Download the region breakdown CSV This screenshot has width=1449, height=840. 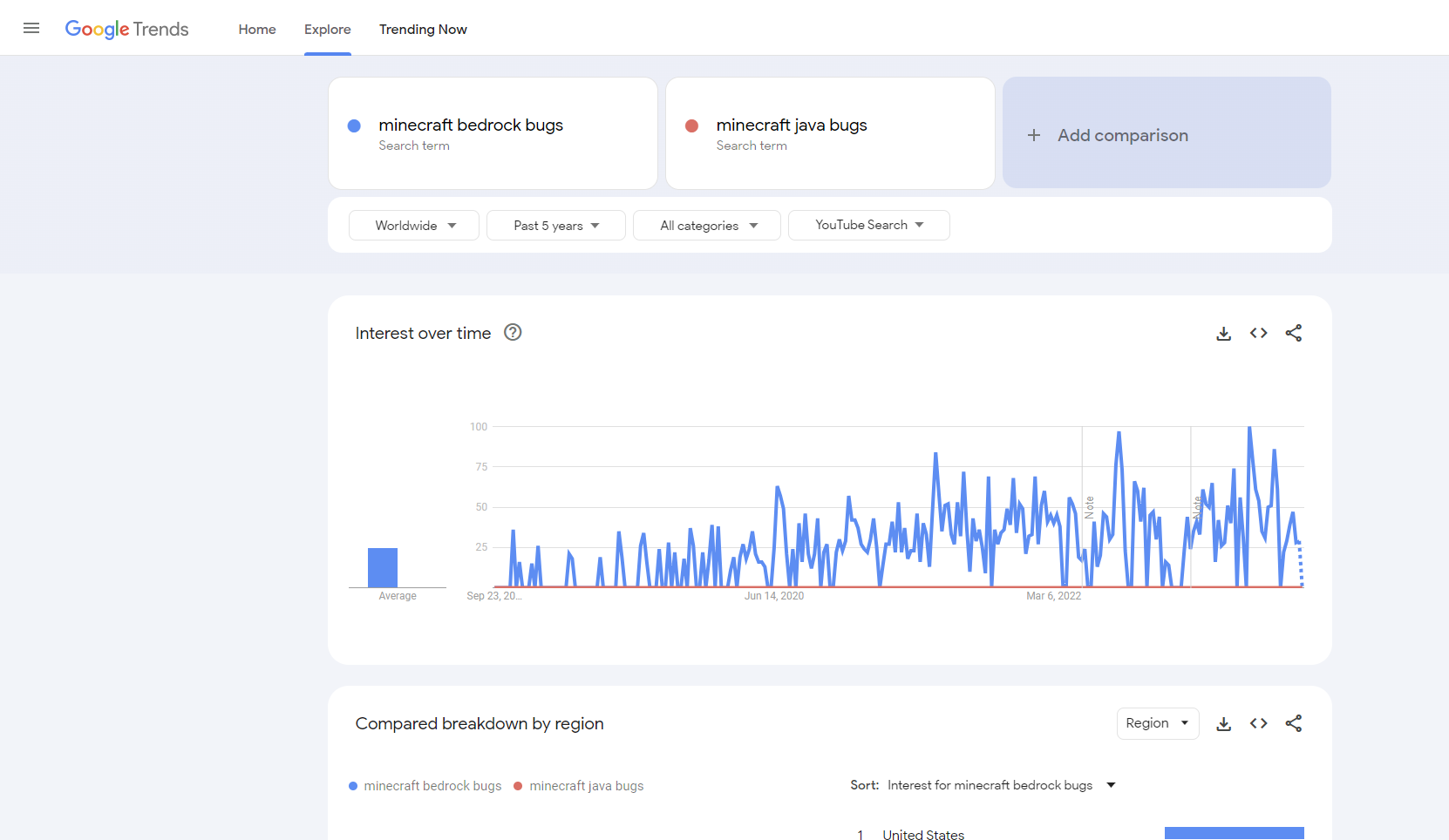pyautogui.click(x=1224, y=723)
